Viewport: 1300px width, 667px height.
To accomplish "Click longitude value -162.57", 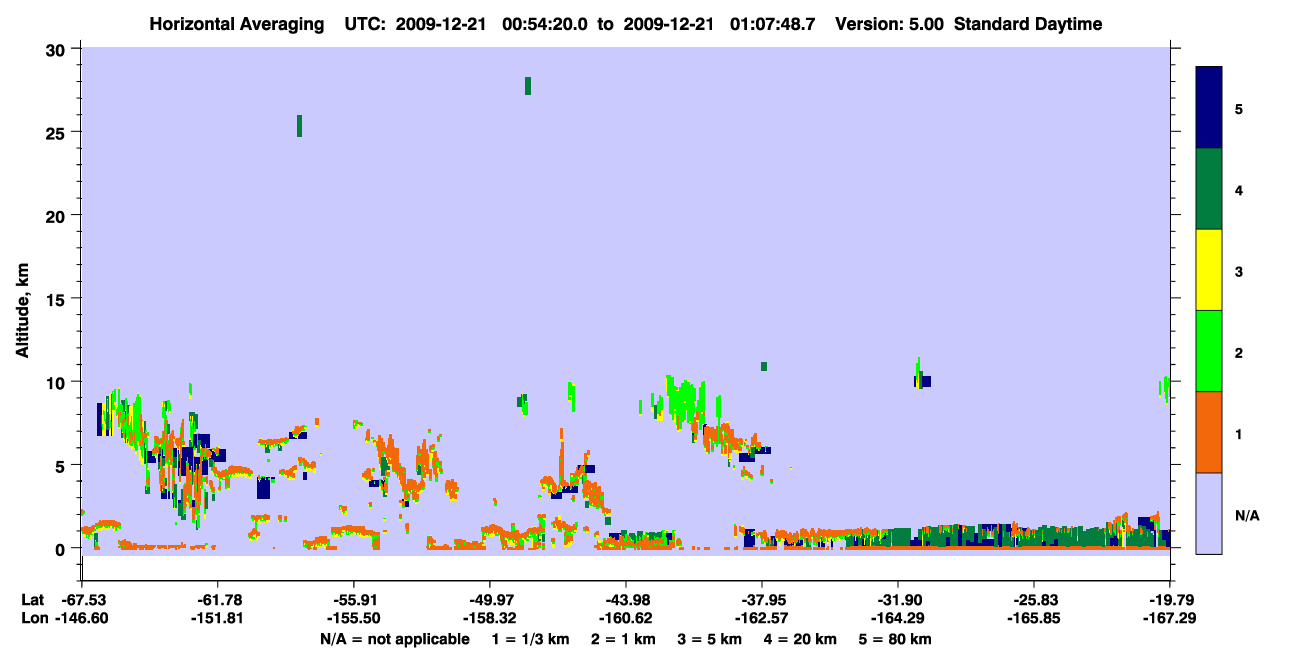I will (762, 618).
